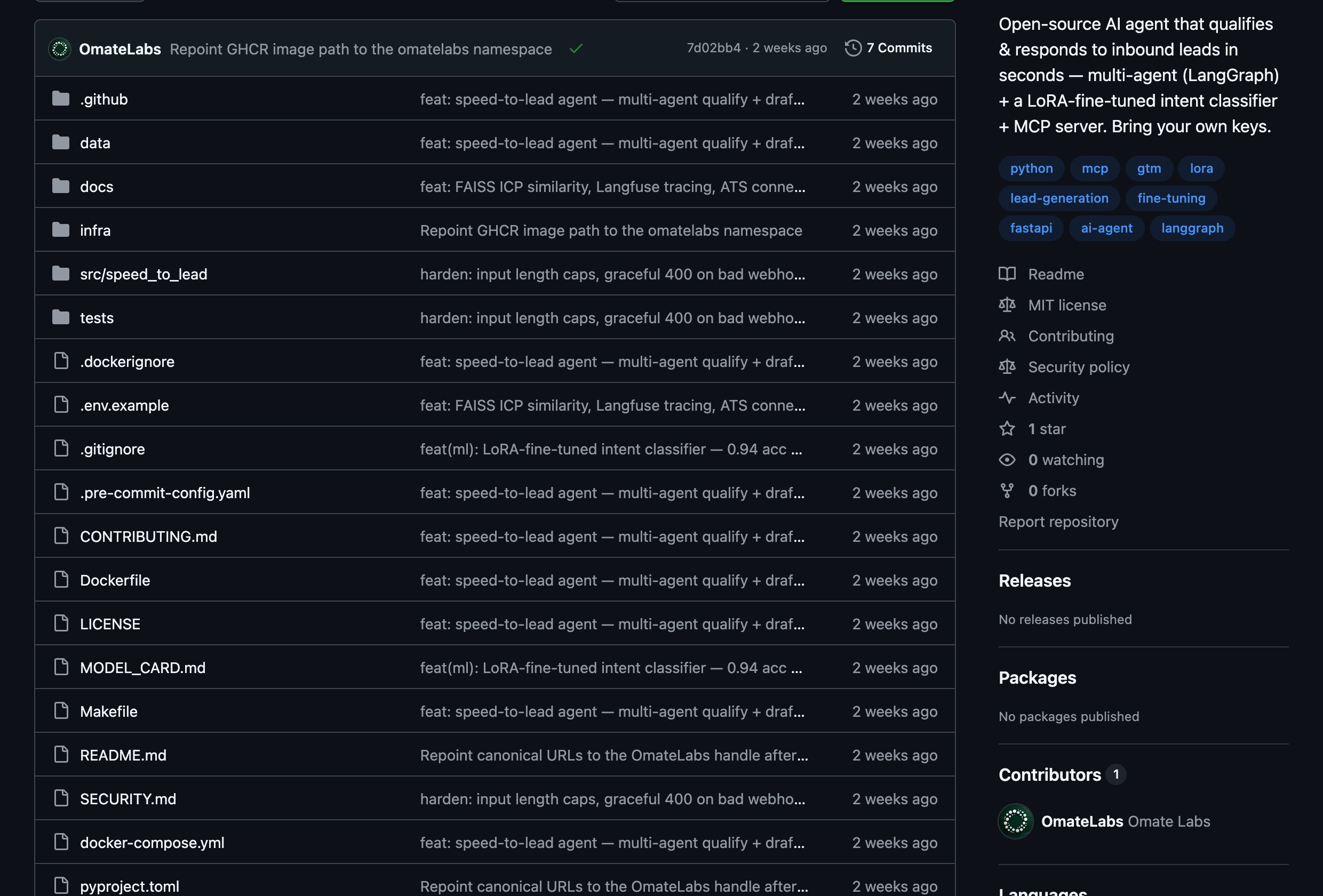The width and height of the screenshot is (1323, 896).
Task: Open the SECURITY.md file name
Action: tap(127, 798)
